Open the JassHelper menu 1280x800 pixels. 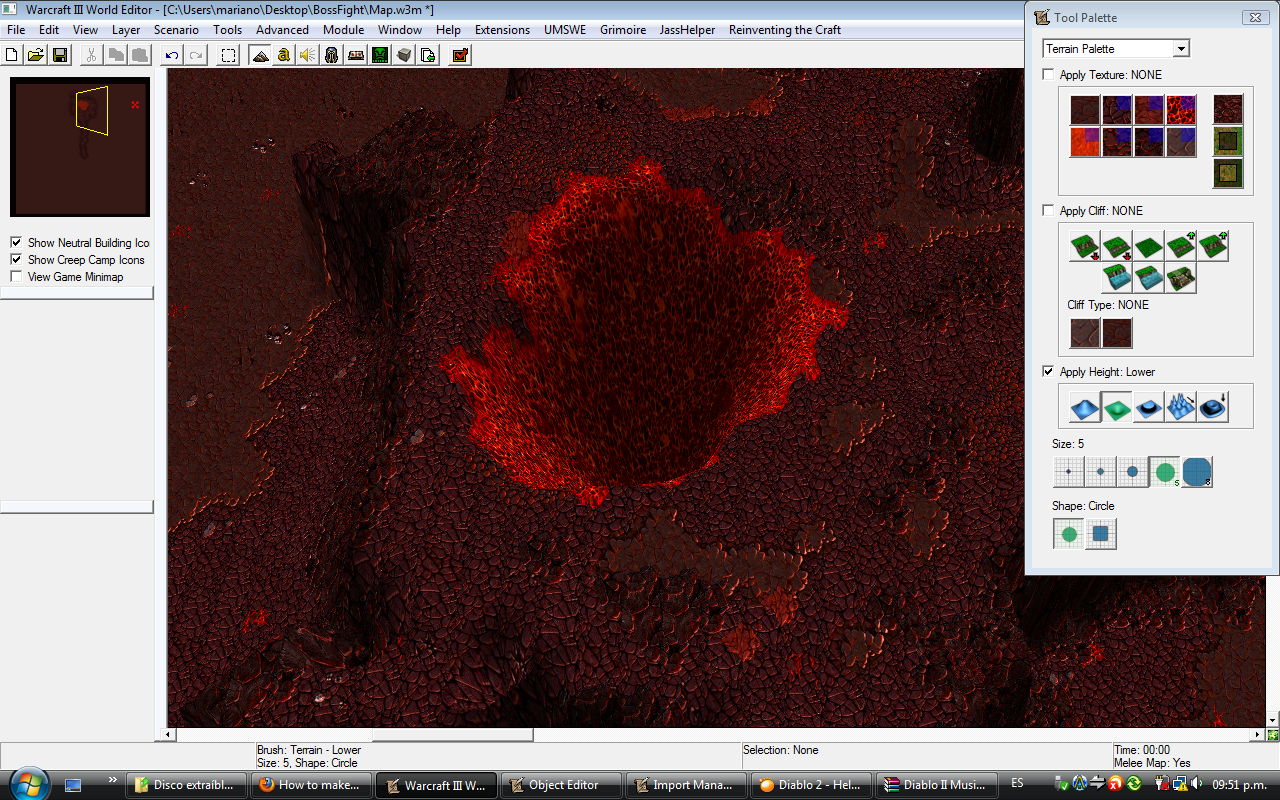687,30
